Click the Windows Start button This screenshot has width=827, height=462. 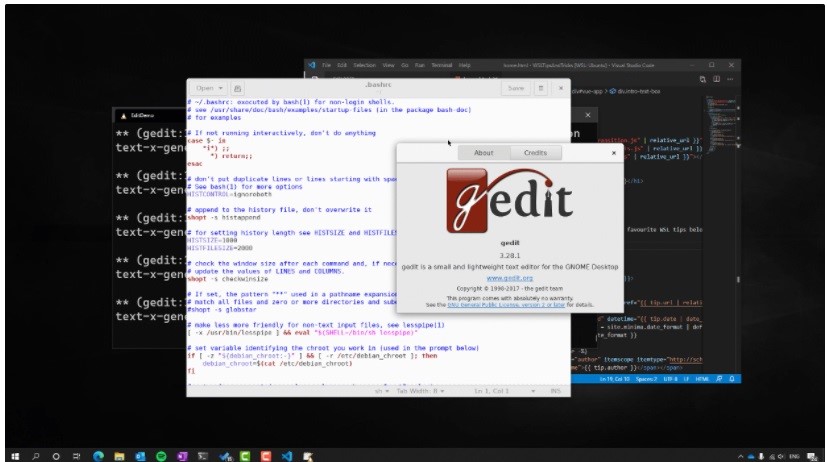click(14, 455)
